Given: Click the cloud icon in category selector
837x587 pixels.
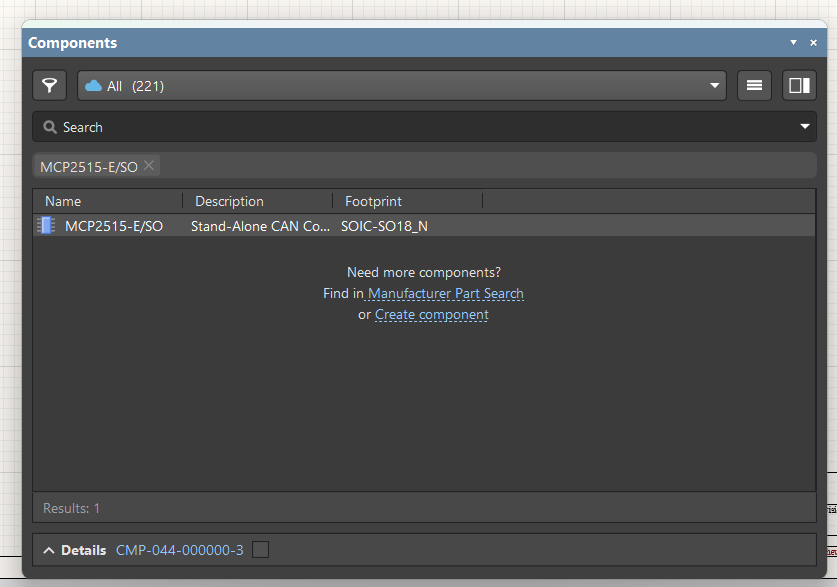Looking at the screenshot, I should coord(93,85).
